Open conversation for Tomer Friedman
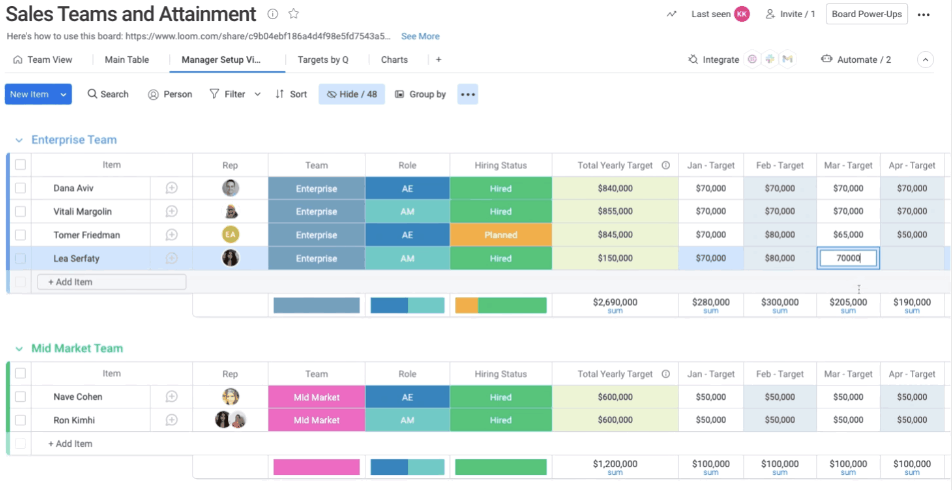The image size is (952, 490). [x=172, y=234]
